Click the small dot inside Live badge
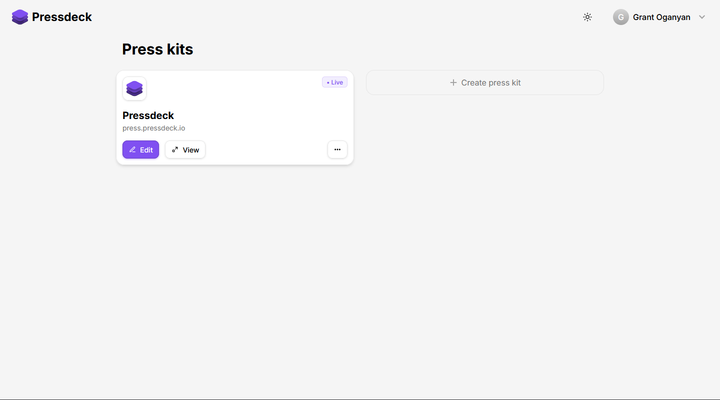The height and width of the screenshot is (400, 720). coord(327,82)
